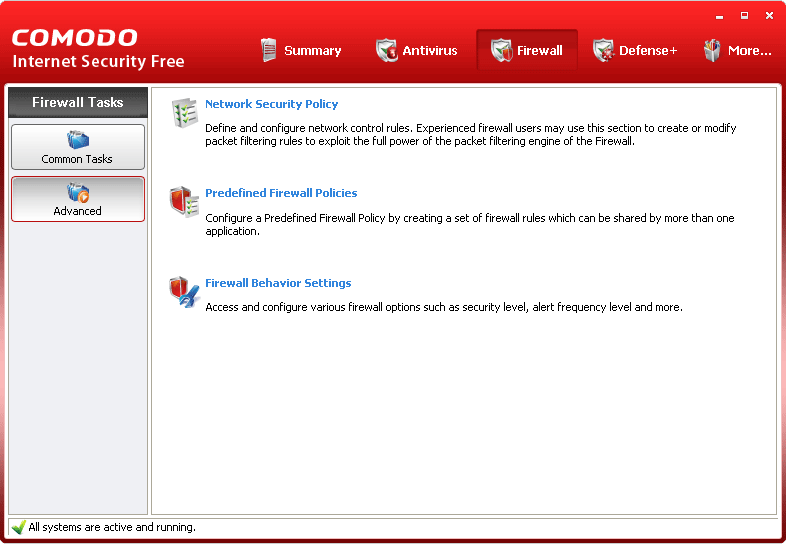Click the COMODO logo
The height and width of the screenshot is (544, 786).
tap(75, 38)
